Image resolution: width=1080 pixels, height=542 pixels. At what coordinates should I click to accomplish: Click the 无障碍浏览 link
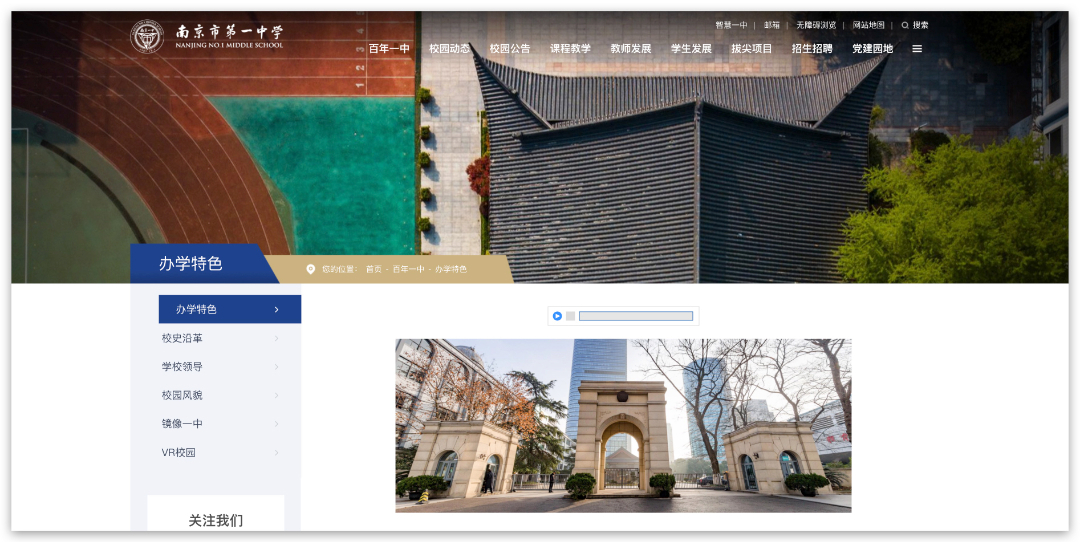[x=816, y=25]
